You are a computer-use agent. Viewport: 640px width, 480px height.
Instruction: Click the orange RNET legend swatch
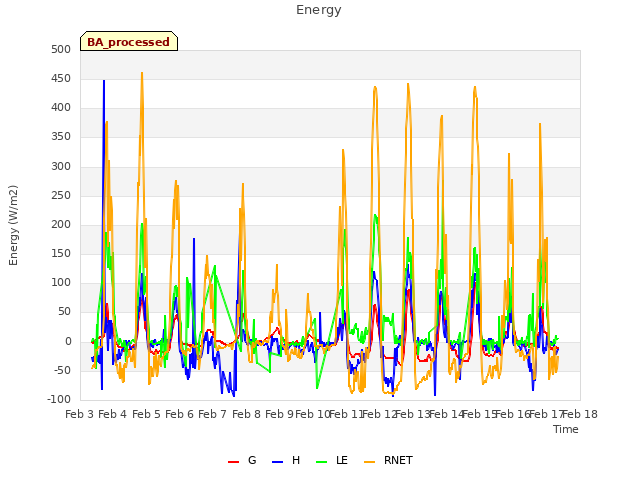pyautogui.click(x=369, y=462)
